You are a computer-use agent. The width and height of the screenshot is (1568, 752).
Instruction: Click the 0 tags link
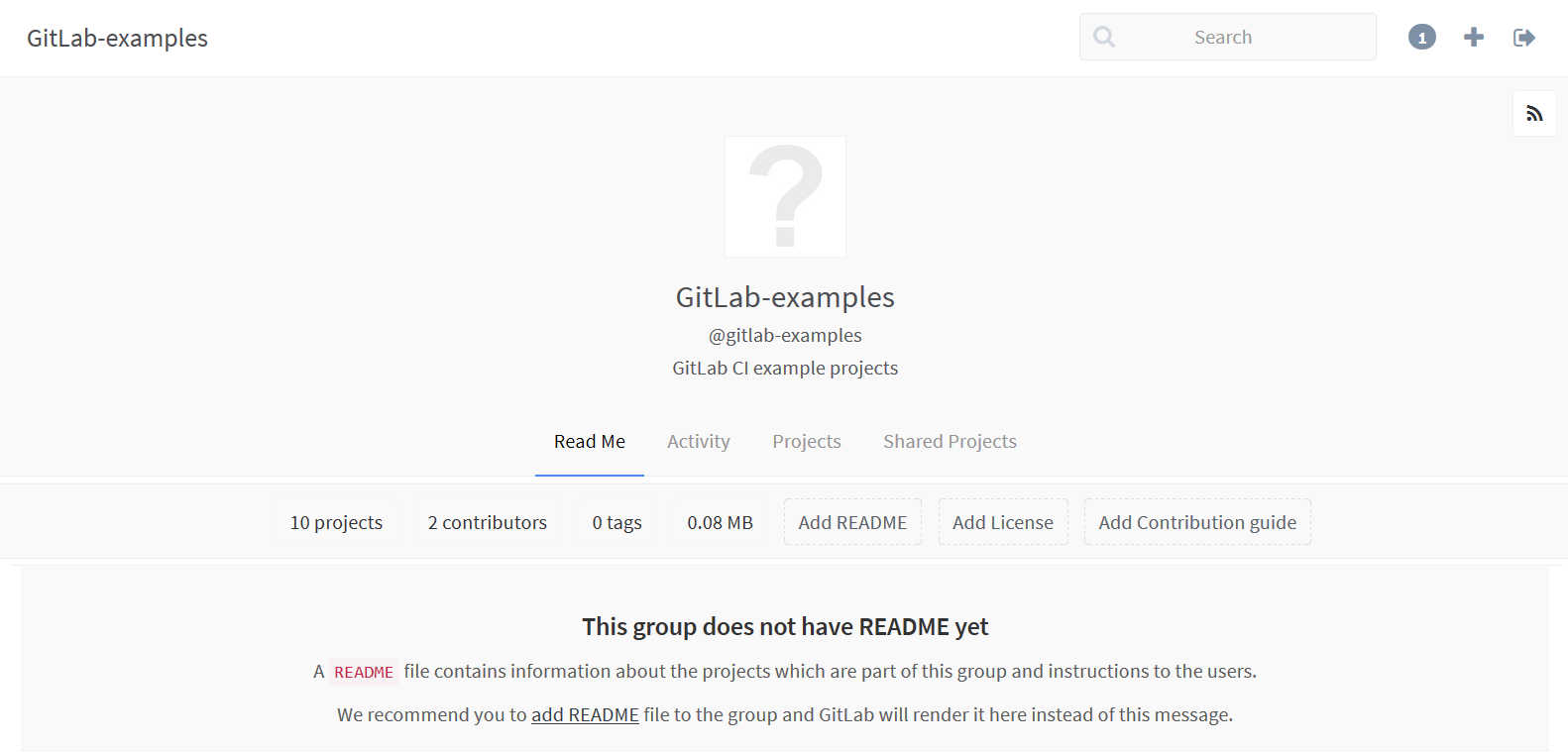[616, 522]
